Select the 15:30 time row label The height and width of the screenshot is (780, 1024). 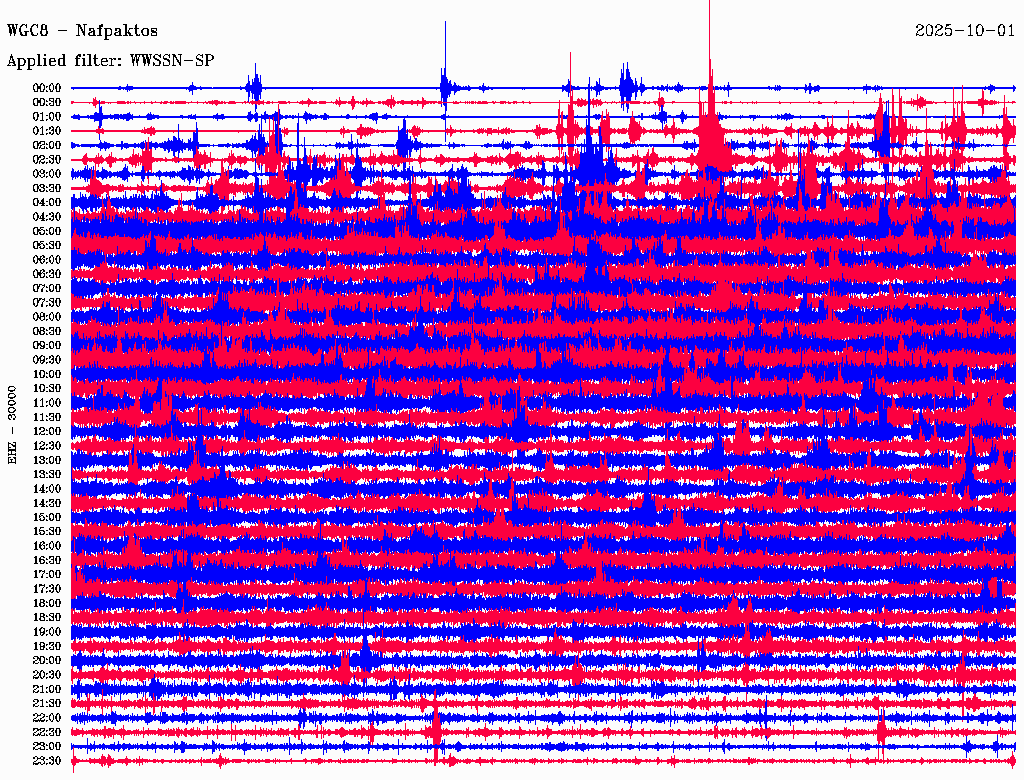tap(47, 532)
